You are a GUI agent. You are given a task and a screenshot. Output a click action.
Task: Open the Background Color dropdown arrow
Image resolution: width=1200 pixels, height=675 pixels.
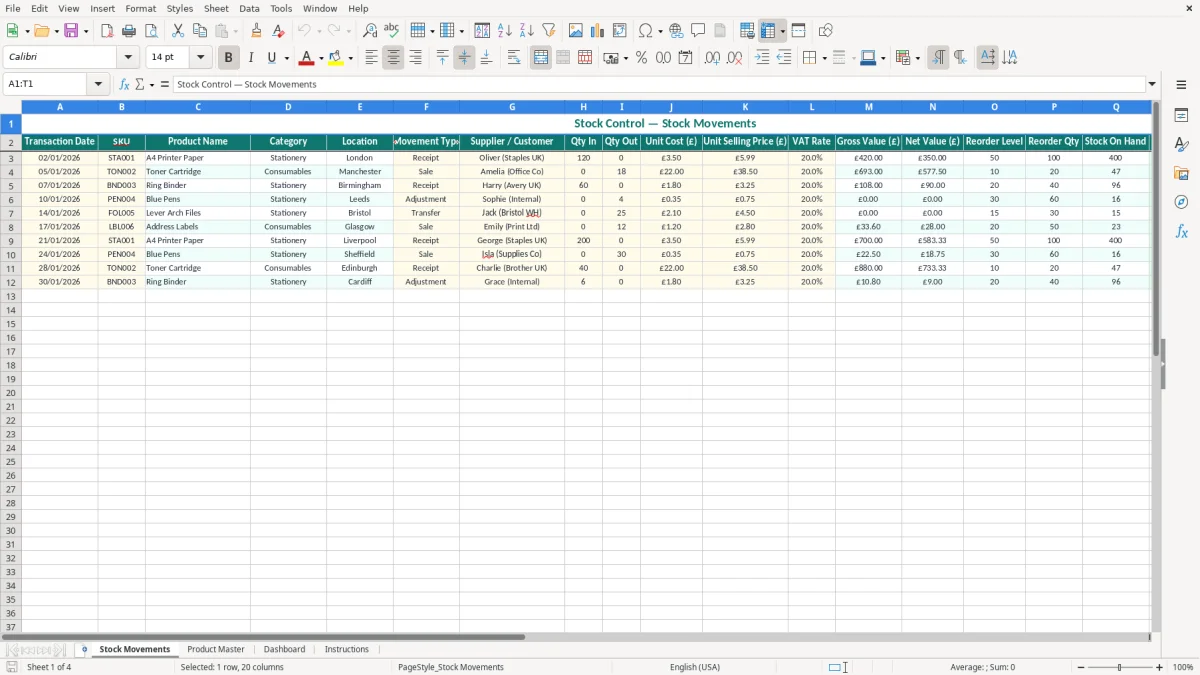(351, 58)
